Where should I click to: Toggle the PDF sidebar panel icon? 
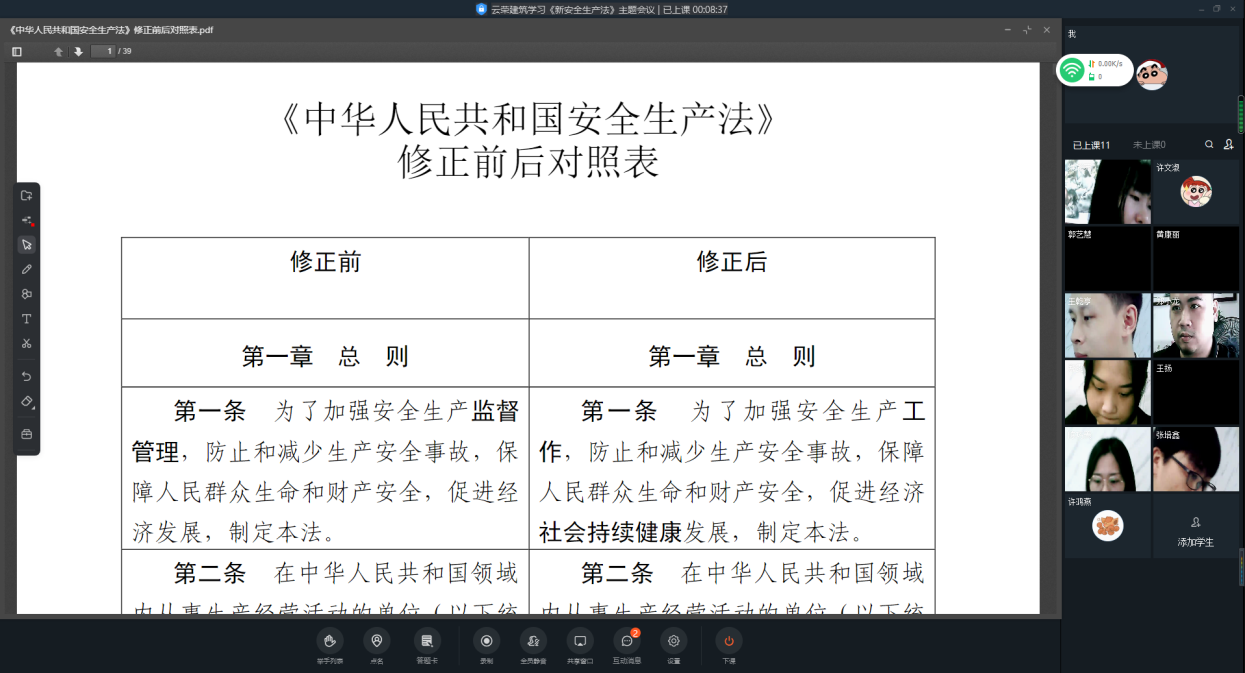pyautogui.click(x=17, y=51)
